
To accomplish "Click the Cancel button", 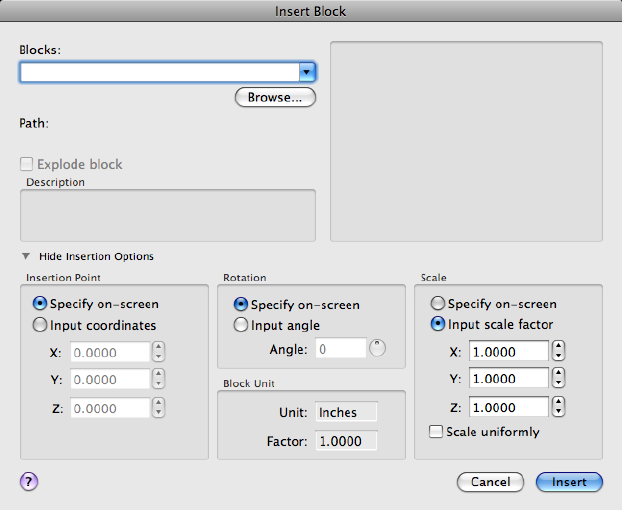I will pos(490,482).
